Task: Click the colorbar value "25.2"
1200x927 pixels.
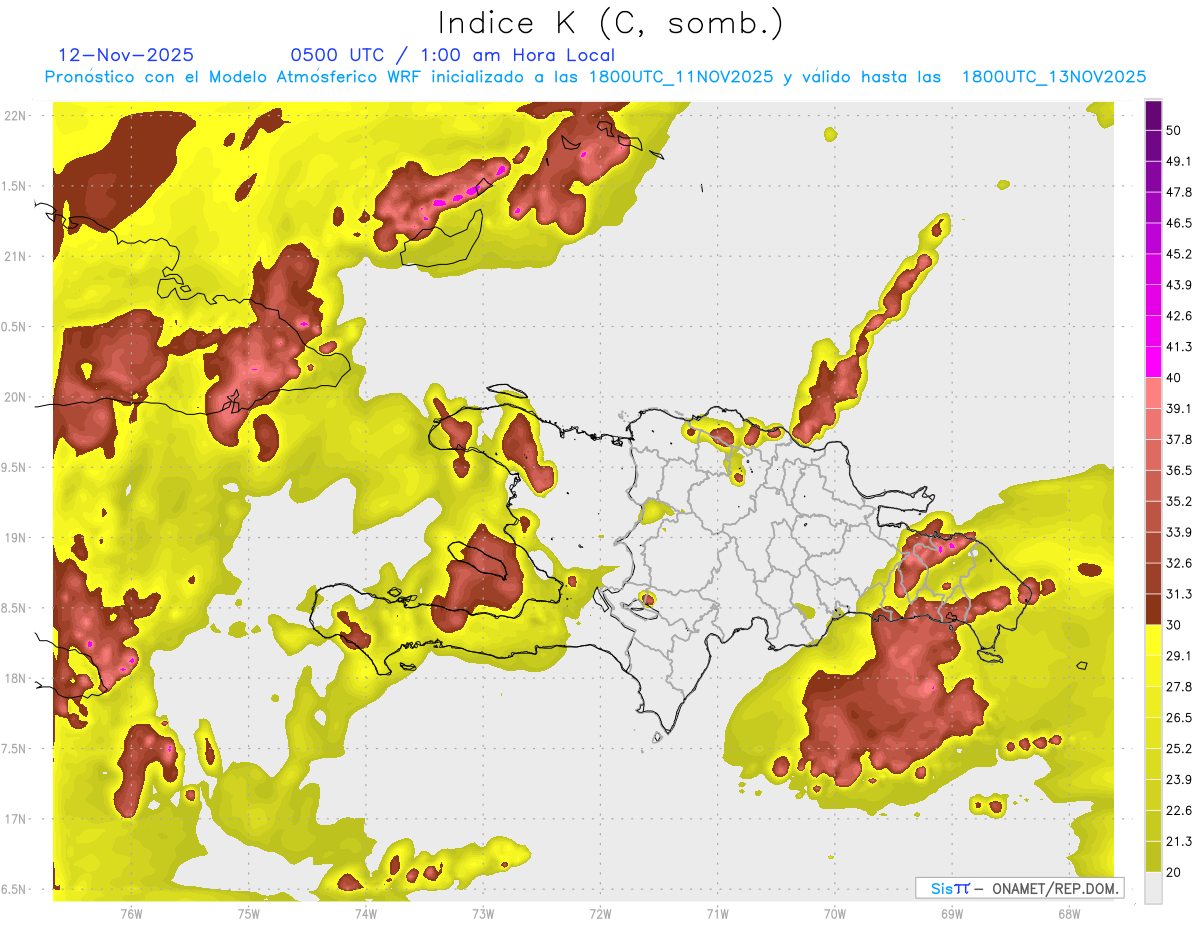Action: 1179,748
